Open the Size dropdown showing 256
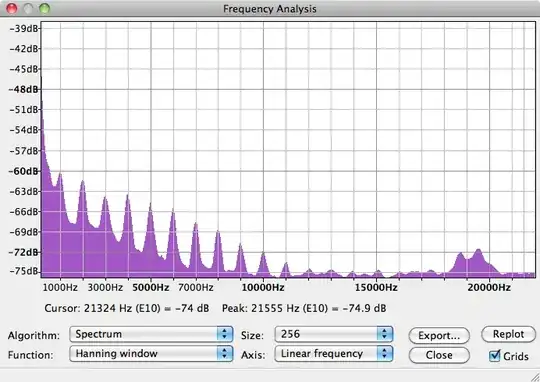Screen dimensions: 540x382 334,334
